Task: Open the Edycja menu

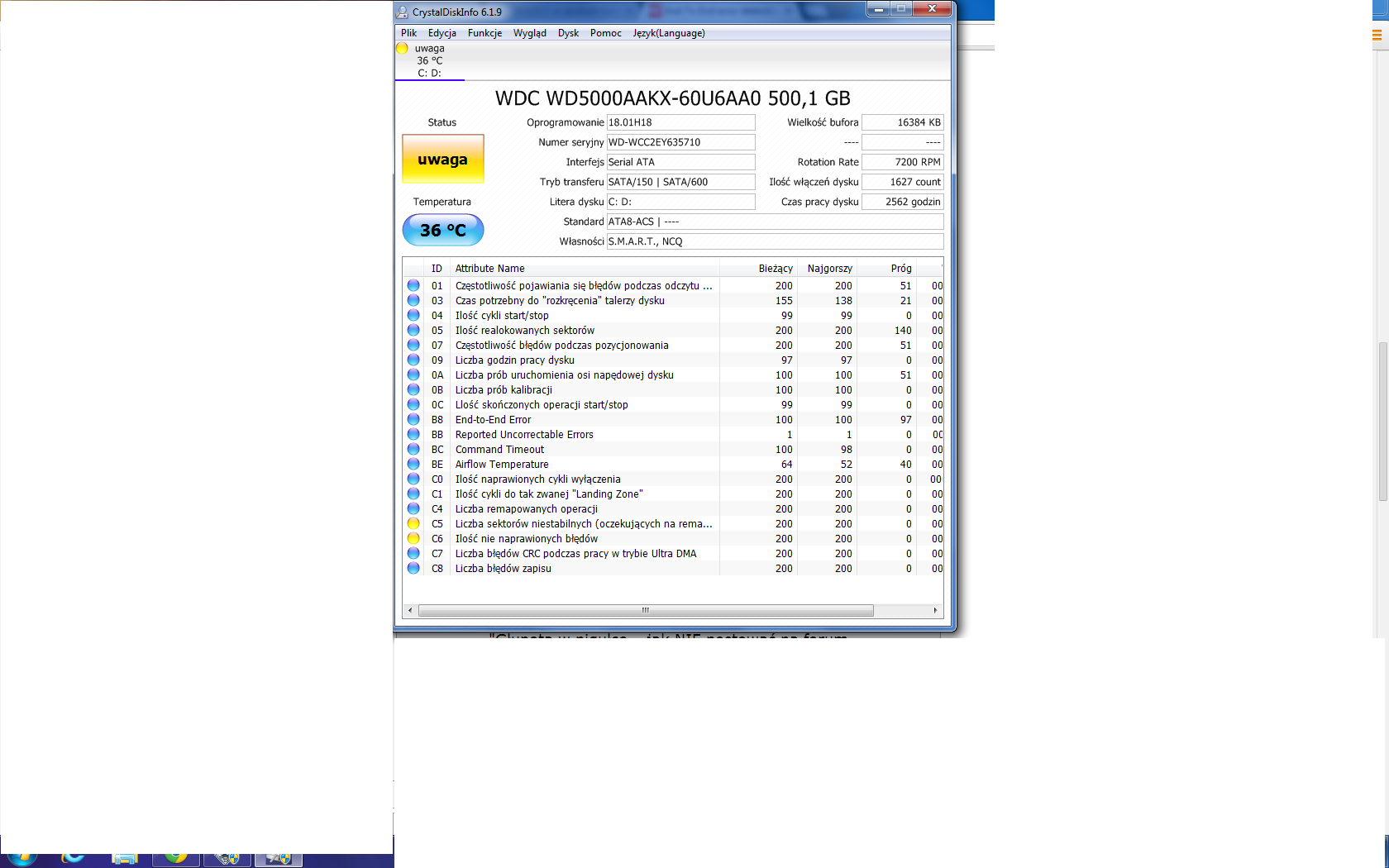Action: point(442,33)
